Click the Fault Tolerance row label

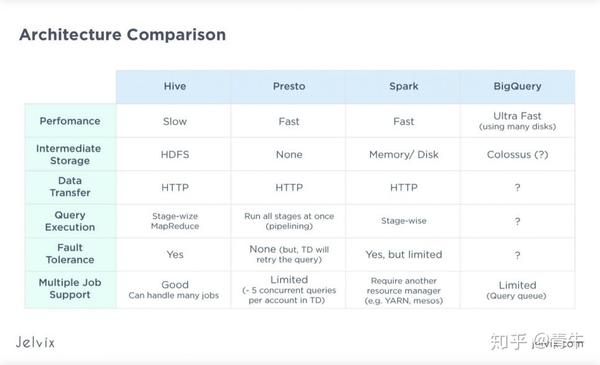[70, 254]
